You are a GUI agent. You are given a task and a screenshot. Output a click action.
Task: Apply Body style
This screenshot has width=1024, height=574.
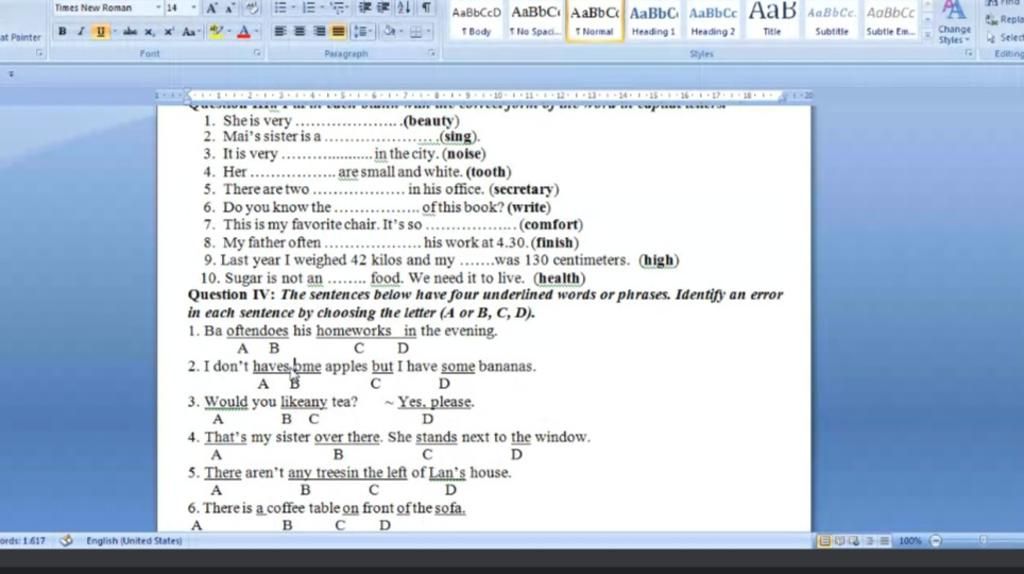pos(476,20)
